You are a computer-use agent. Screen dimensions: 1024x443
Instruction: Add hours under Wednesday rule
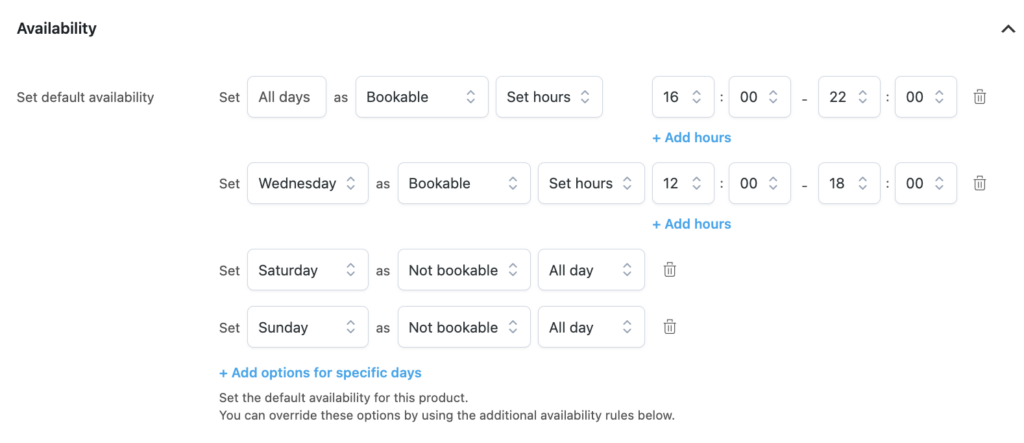pos(692,224)
